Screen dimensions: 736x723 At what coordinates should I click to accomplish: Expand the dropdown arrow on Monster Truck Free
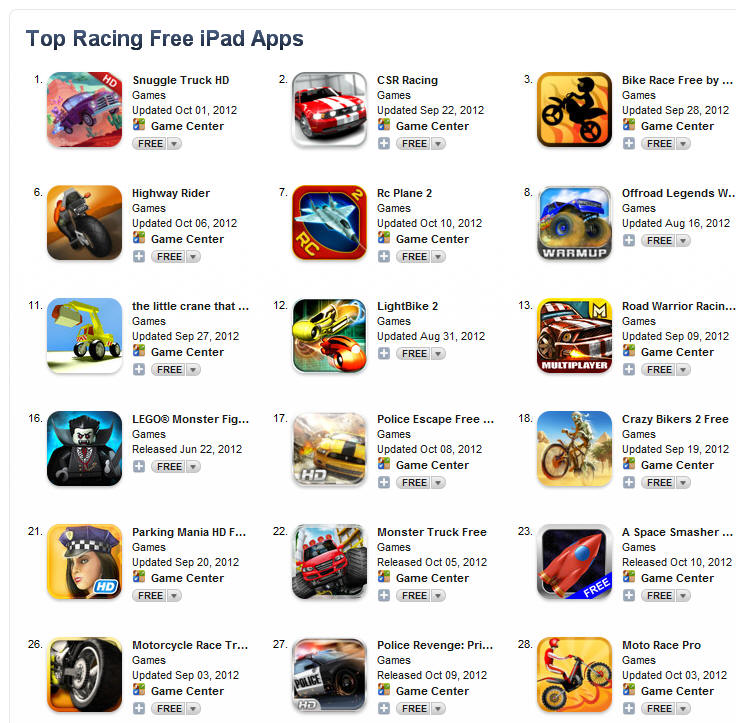point(438,596)
